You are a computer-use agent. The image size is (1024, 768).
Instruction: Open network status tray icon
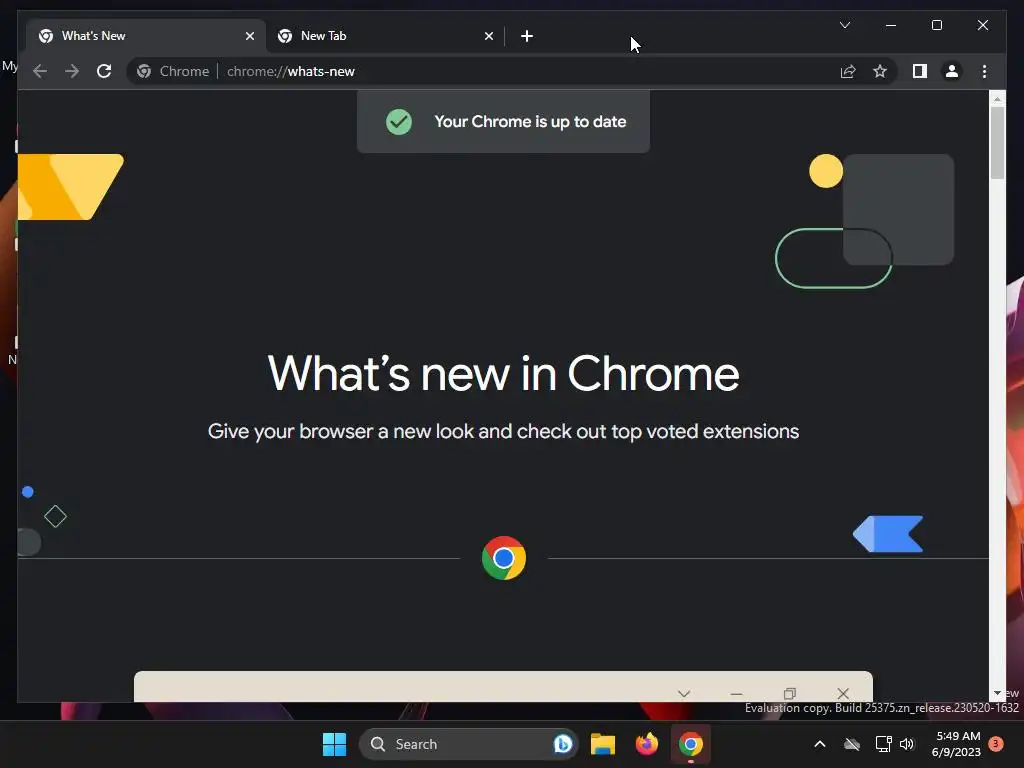(x=883, y=744)
